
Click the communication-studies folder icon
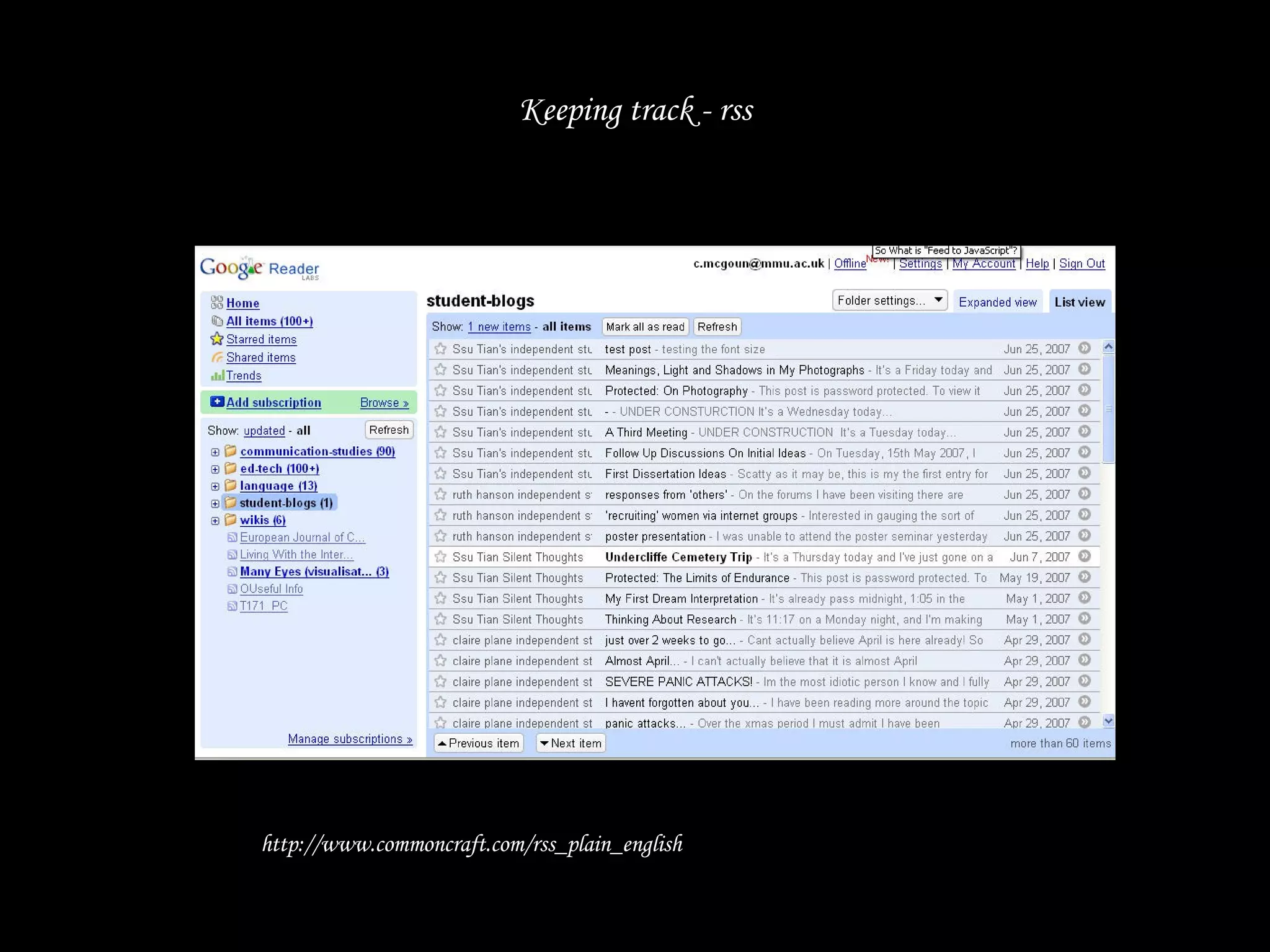pos(231,451)
